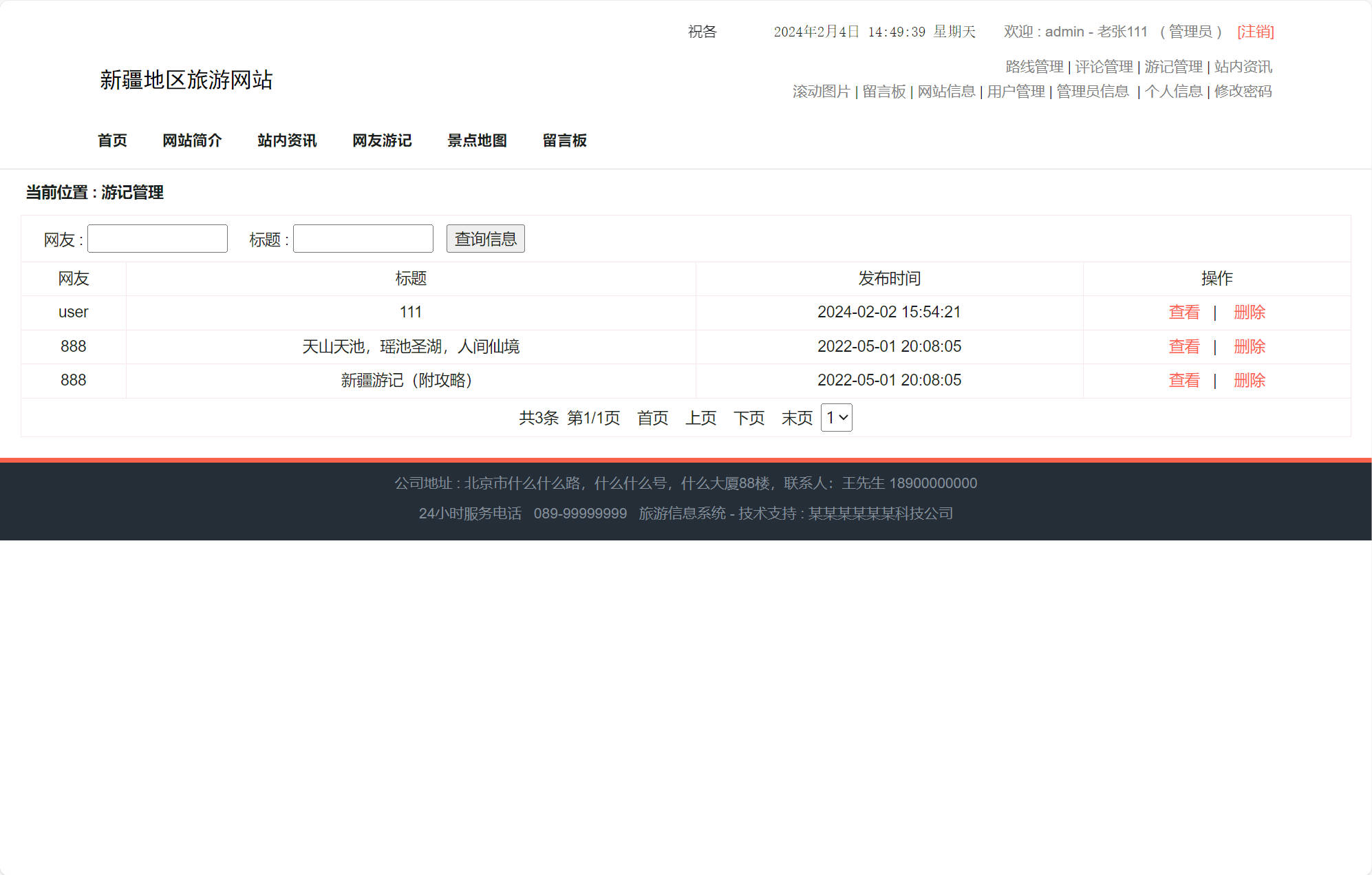Viewport: 1372px width, 875px height.
Task: Click the 网友 filter input field
Action: [158, 239]
